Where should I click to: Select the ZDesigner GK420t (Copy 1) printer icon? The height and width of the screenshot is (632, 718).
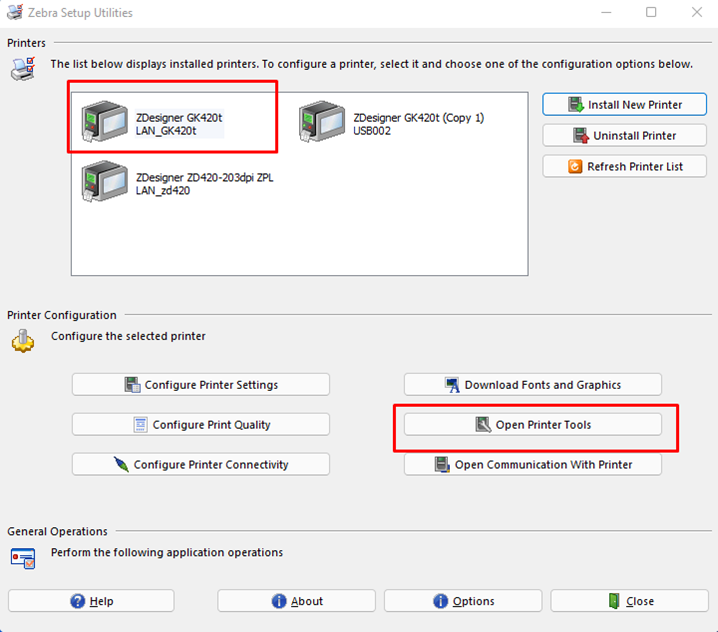coord(322,121)
